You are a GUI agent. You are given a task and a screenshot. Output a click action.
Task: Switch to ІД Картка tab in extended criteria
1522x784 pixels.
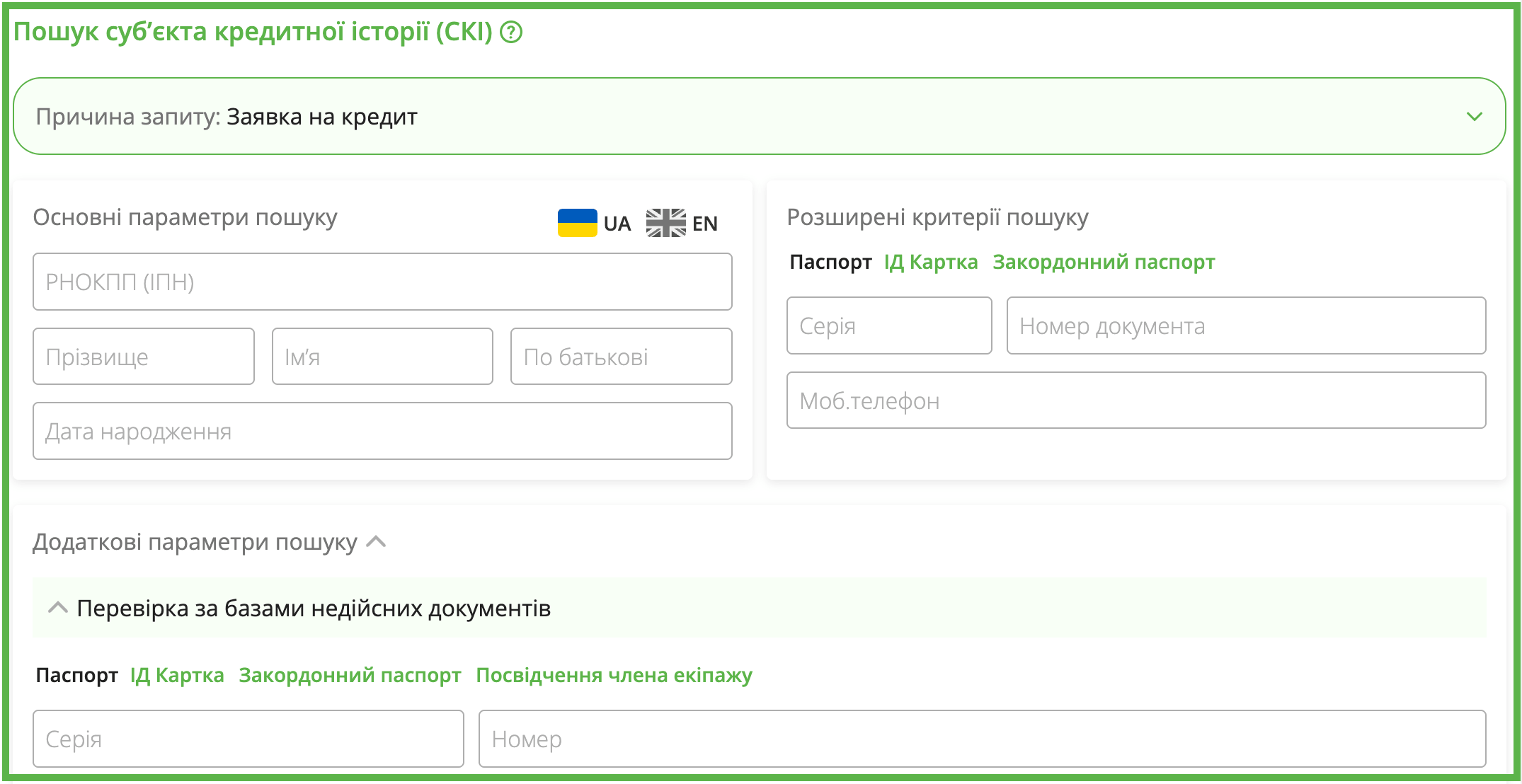[930, 262]
